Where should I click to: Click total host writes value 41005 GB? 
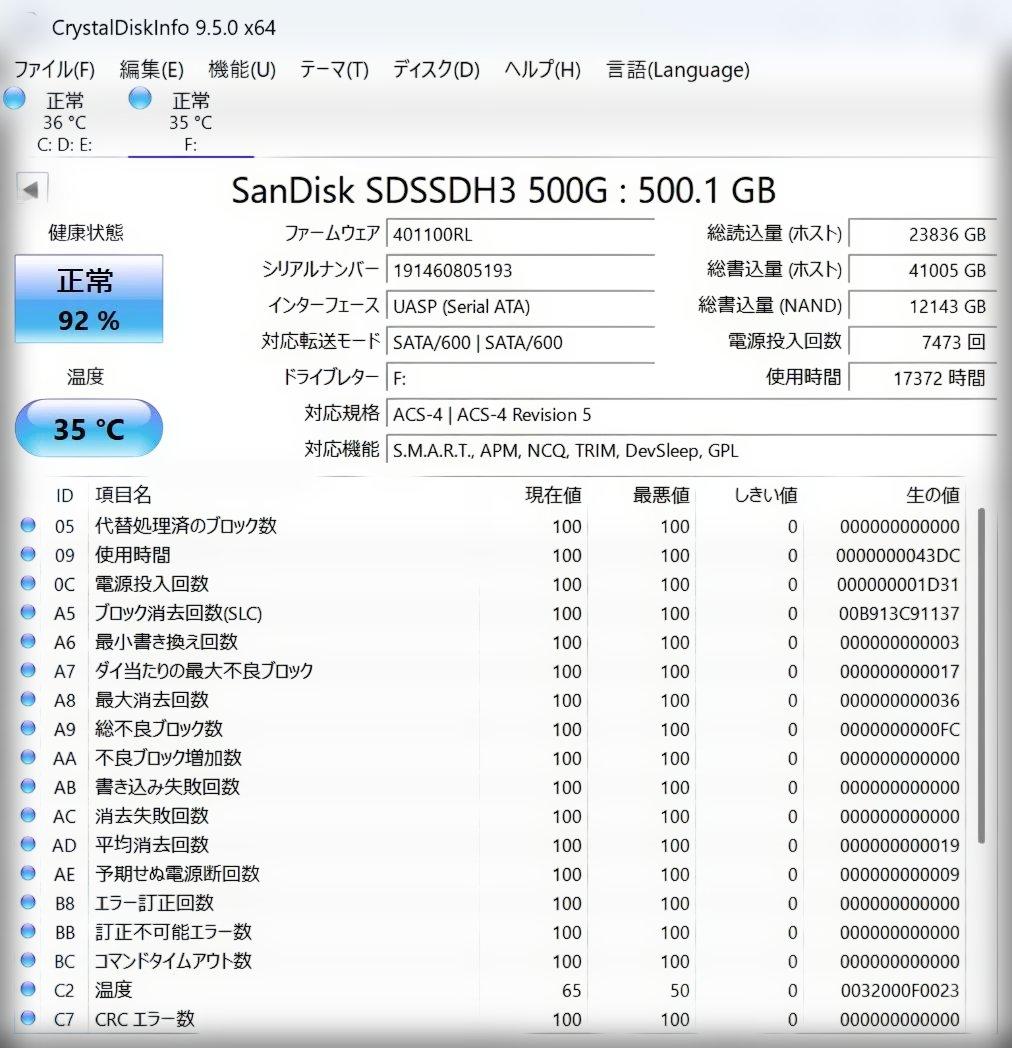click(x=922, y=271)
